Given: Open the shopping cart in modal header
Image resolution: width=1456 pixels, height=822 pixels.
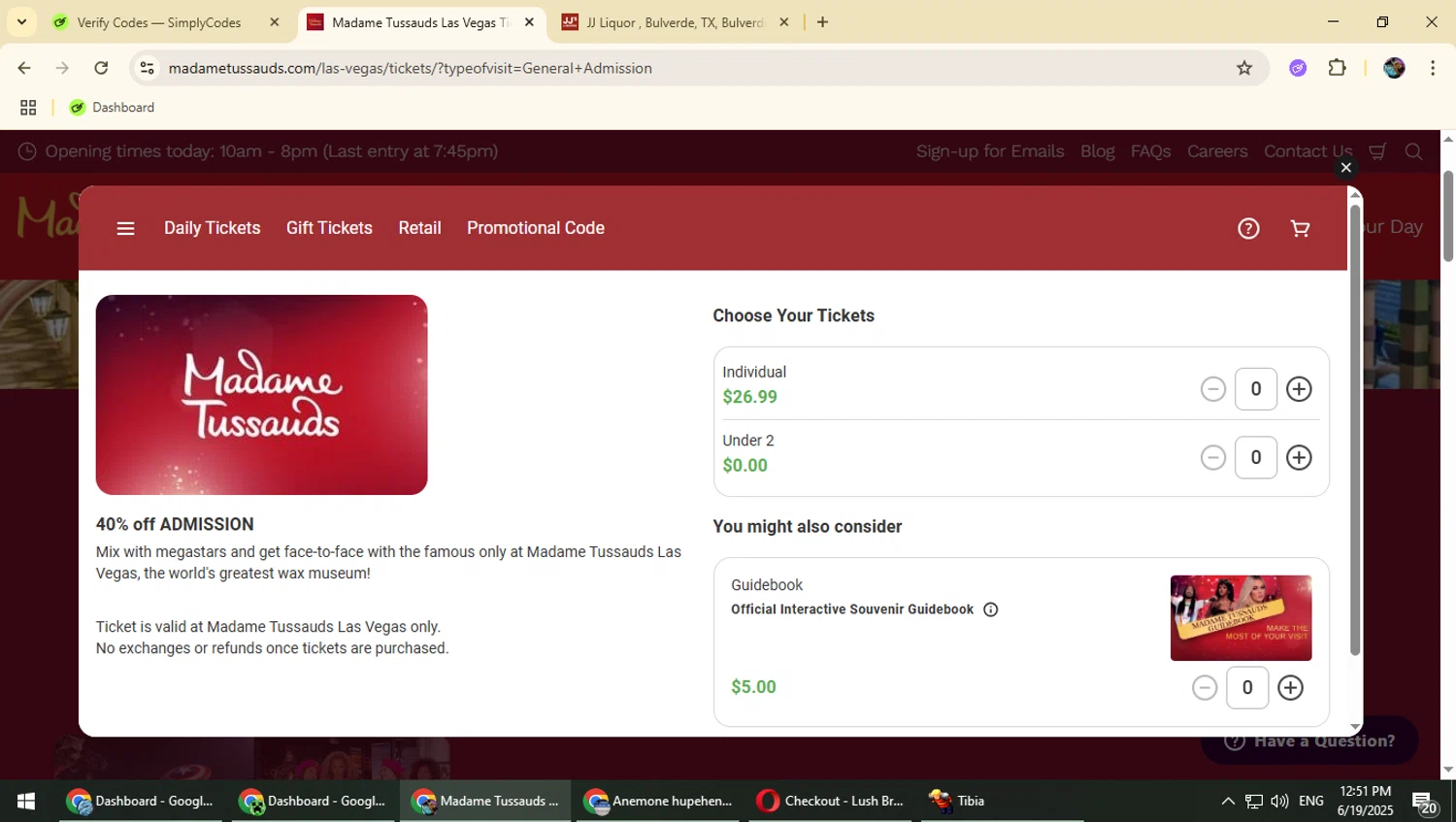Looking at the screenshot, I should coord(1300,228).
